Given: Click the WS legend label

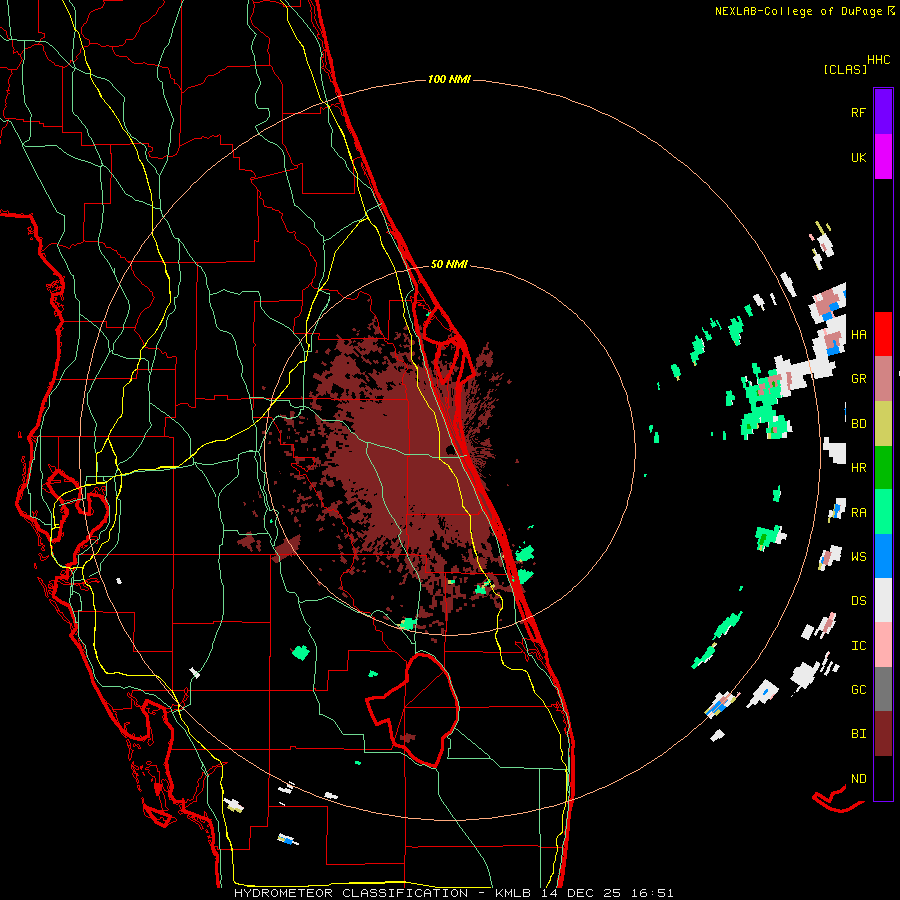Looking at the screenshot, I should pyautogui.click(x=858, y=557).
